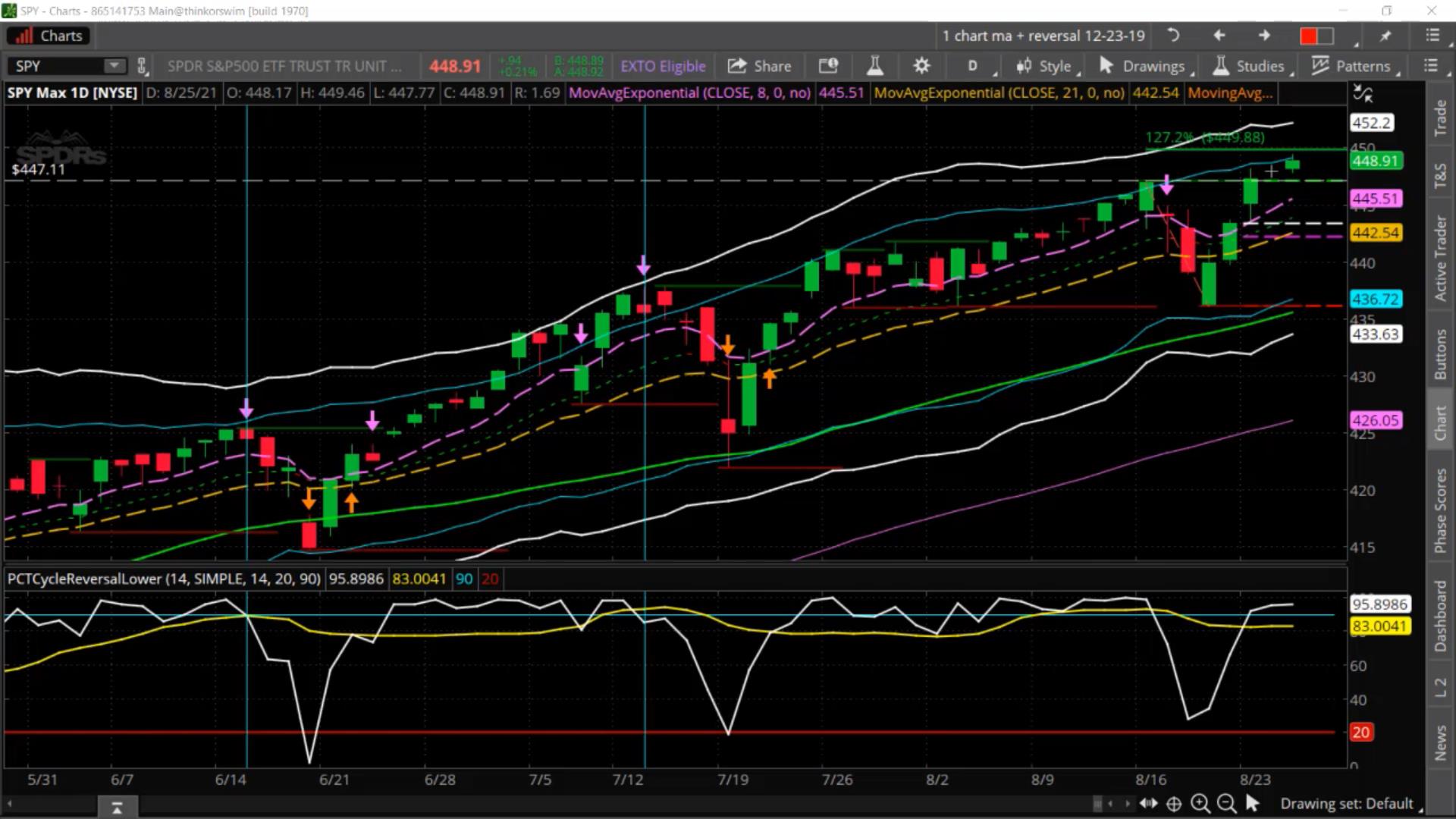Click the 426.05 pink price bubble
The image size is (1456, 819).
pos(1375,420)
